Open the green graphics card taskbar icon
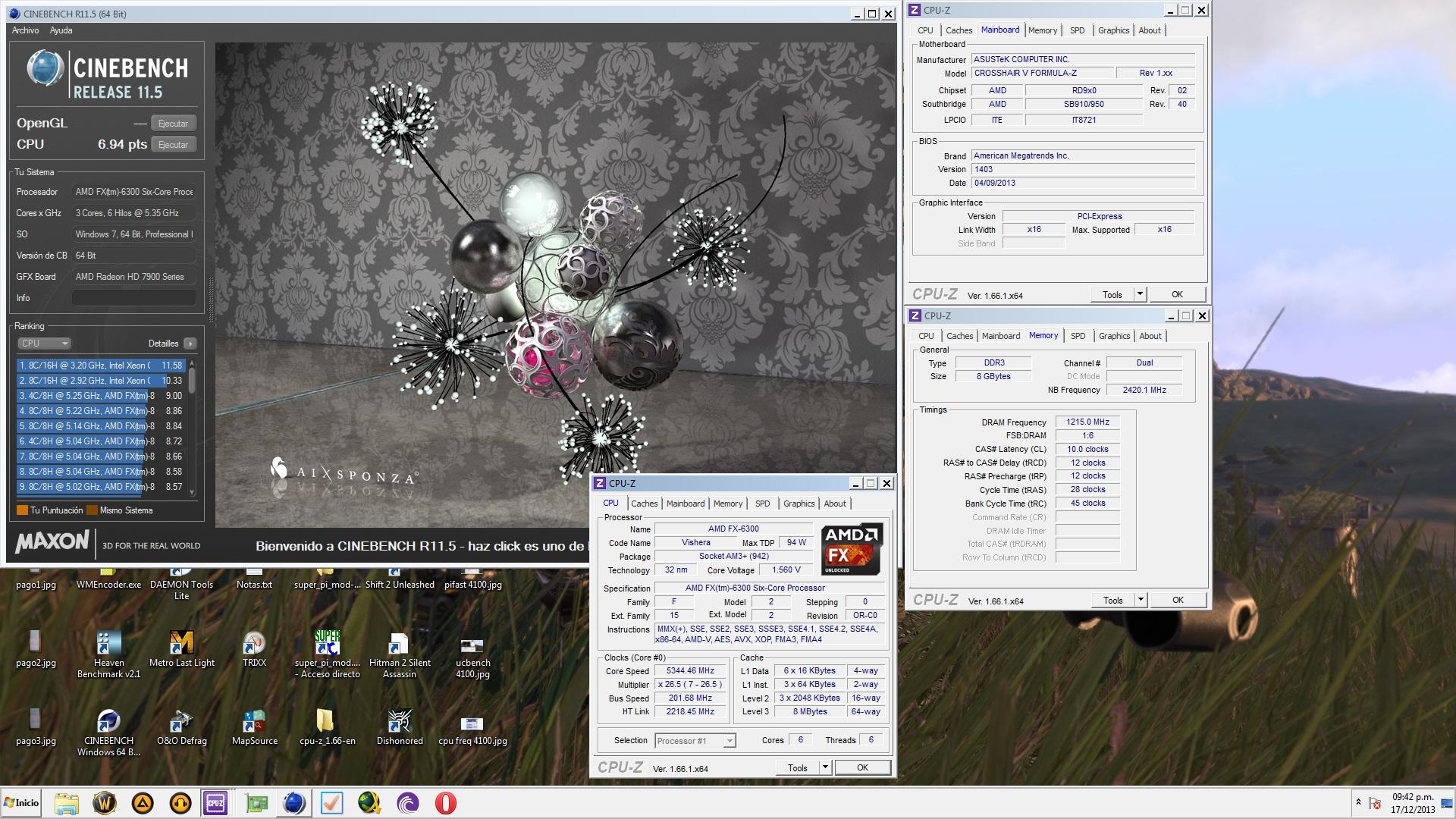 click(256, 803)
